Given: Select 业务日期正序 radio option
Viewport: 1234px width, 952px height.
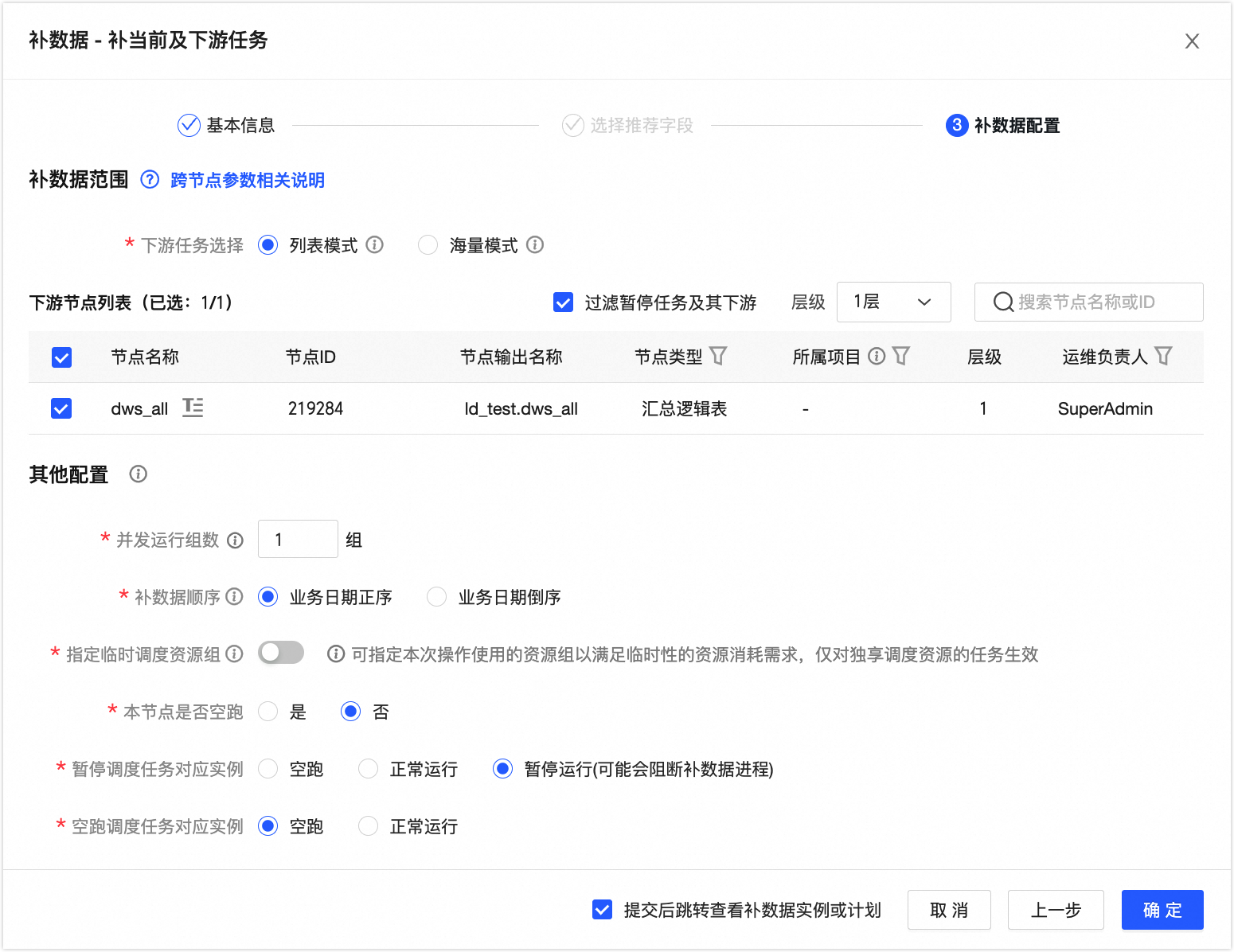Looking at the screenshot, I should click(268, 596).
